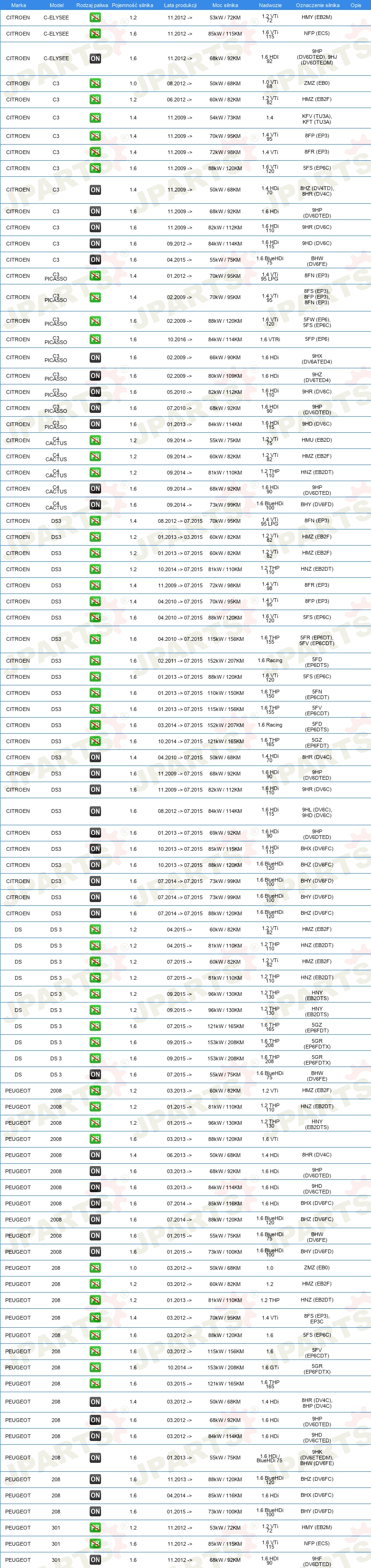Click petrol icon in C3 Picasso 1.6 VTRi row
371x1568 pixels.
click(95, 340)
